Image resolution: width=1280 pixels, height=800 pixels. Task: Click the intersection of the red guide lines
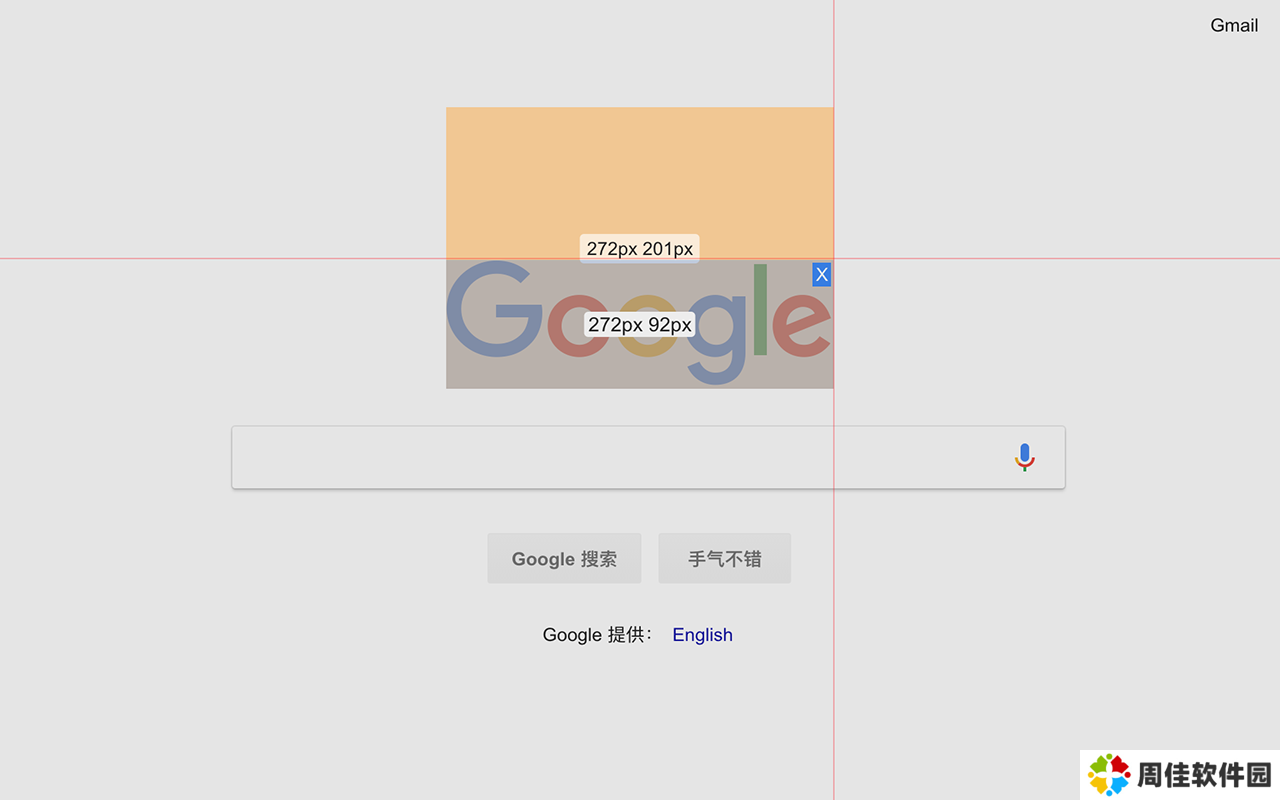pyautogui.click(x=834, y=259)
